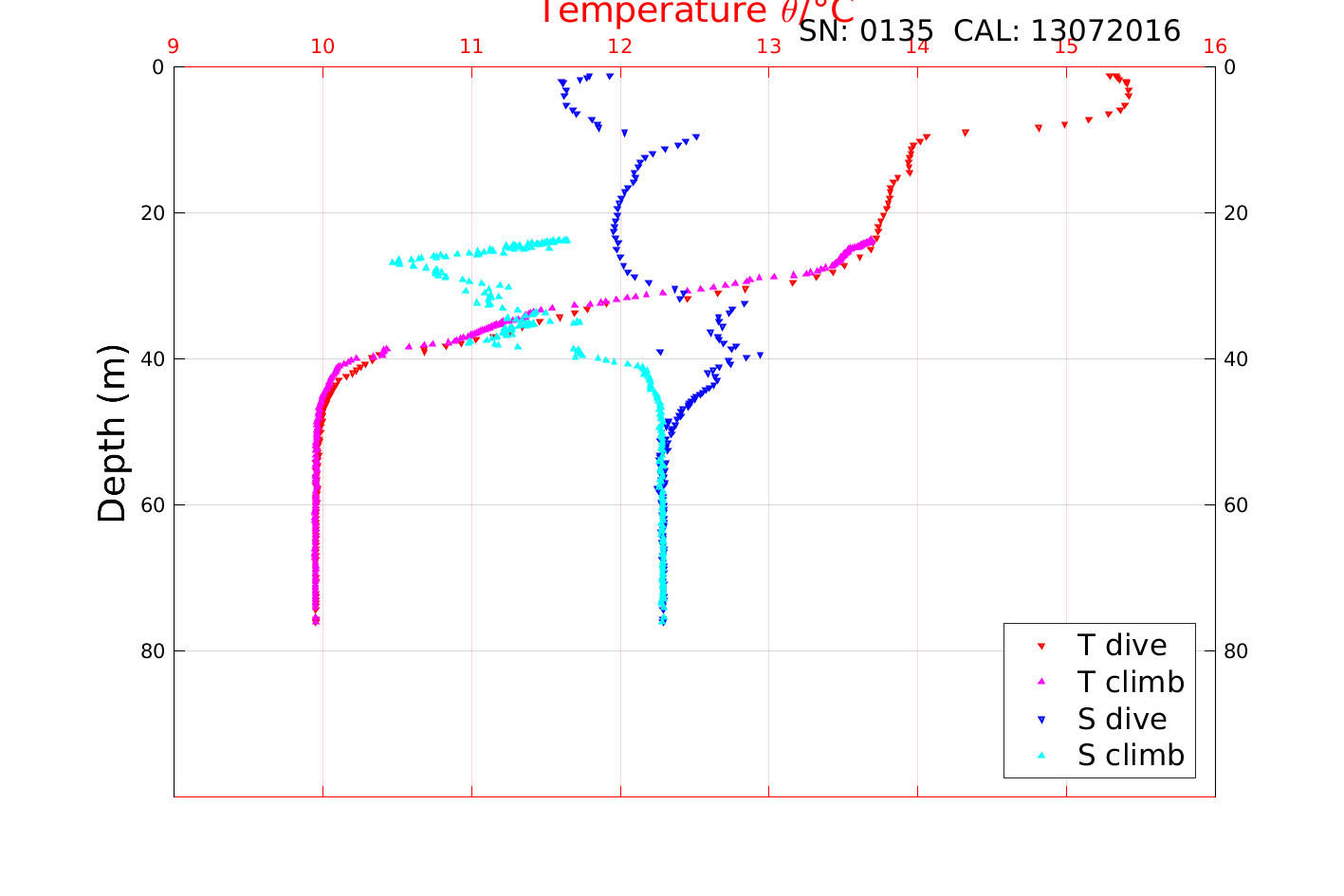Select the cyan triangle marker in legend
The image size is (1344, 896).
(x=1040, y=756)
